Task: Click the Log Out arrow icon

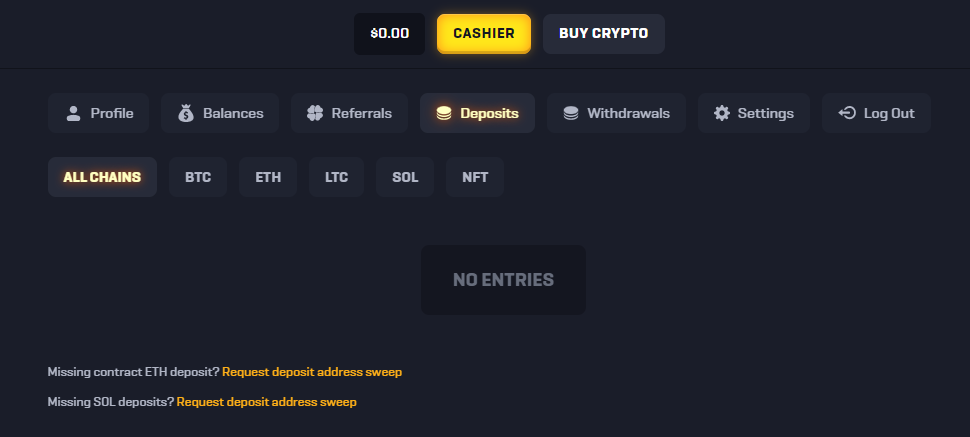Action: [x=847, y=113]
